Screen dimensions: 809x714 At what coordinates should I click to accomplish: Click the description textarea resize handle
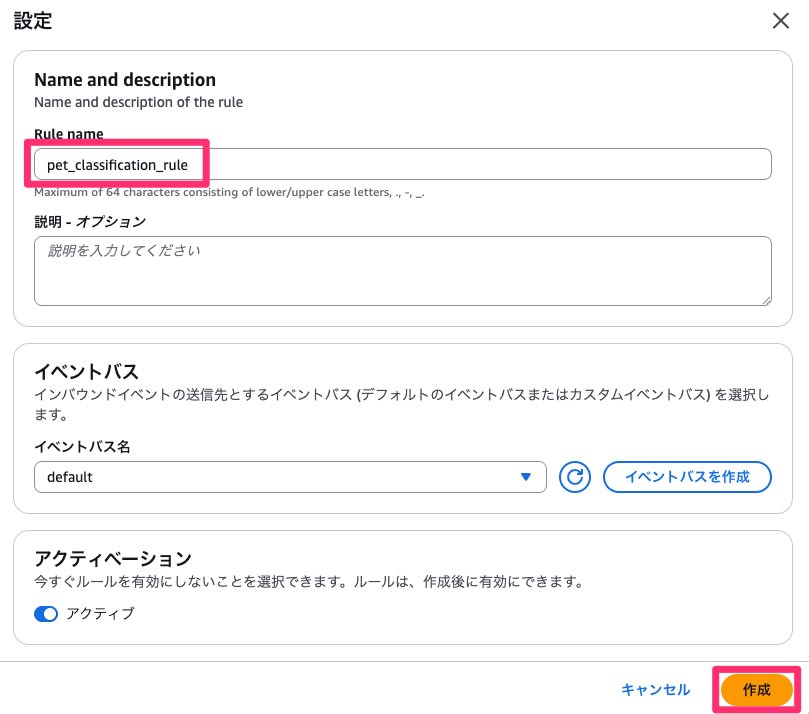[765, 298]
